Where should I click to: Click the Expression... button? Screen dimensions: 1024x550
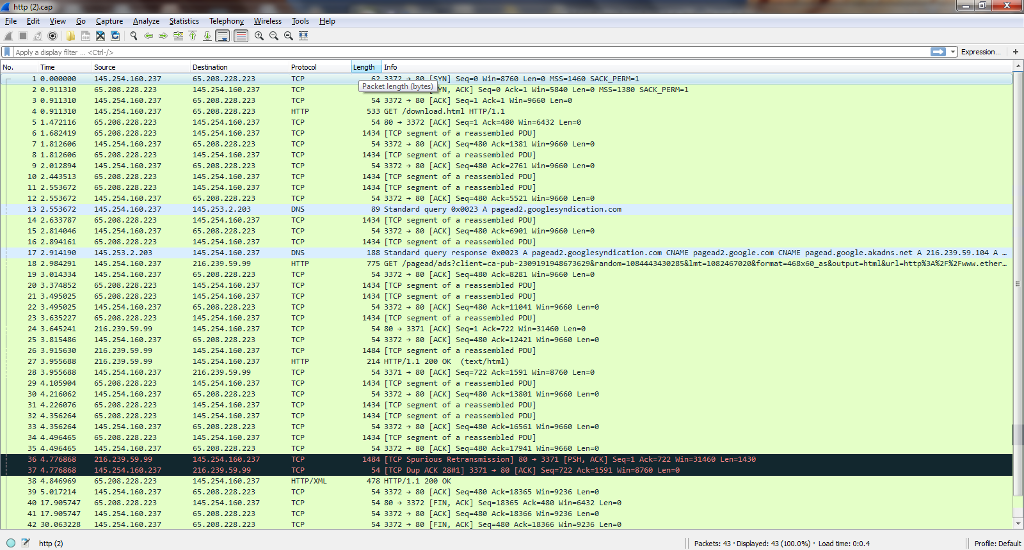tap(980, 51)
